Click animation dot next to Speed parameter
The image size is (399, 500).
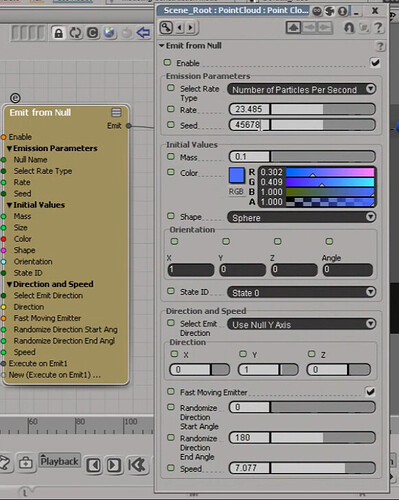click(x=171, y=468)
